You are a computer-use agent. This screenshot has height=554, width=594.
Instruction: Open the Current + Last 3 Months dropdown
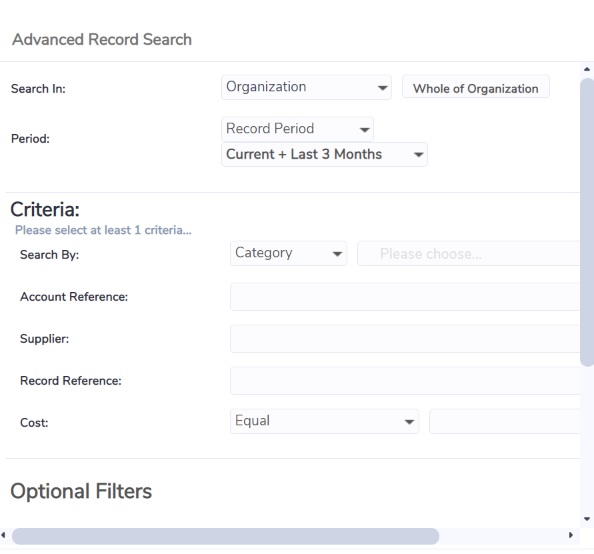[324, 155]
